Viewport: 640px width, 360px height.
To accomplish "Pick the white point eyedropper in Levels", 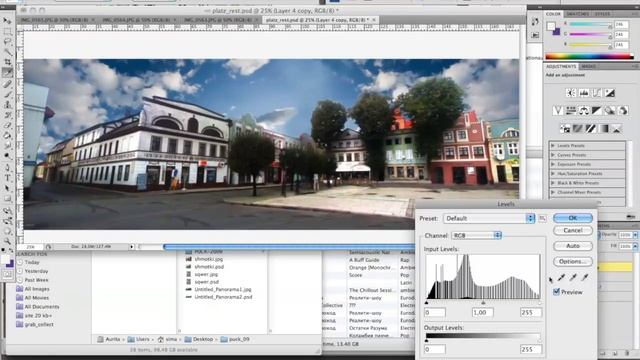I will pos(585,278).
